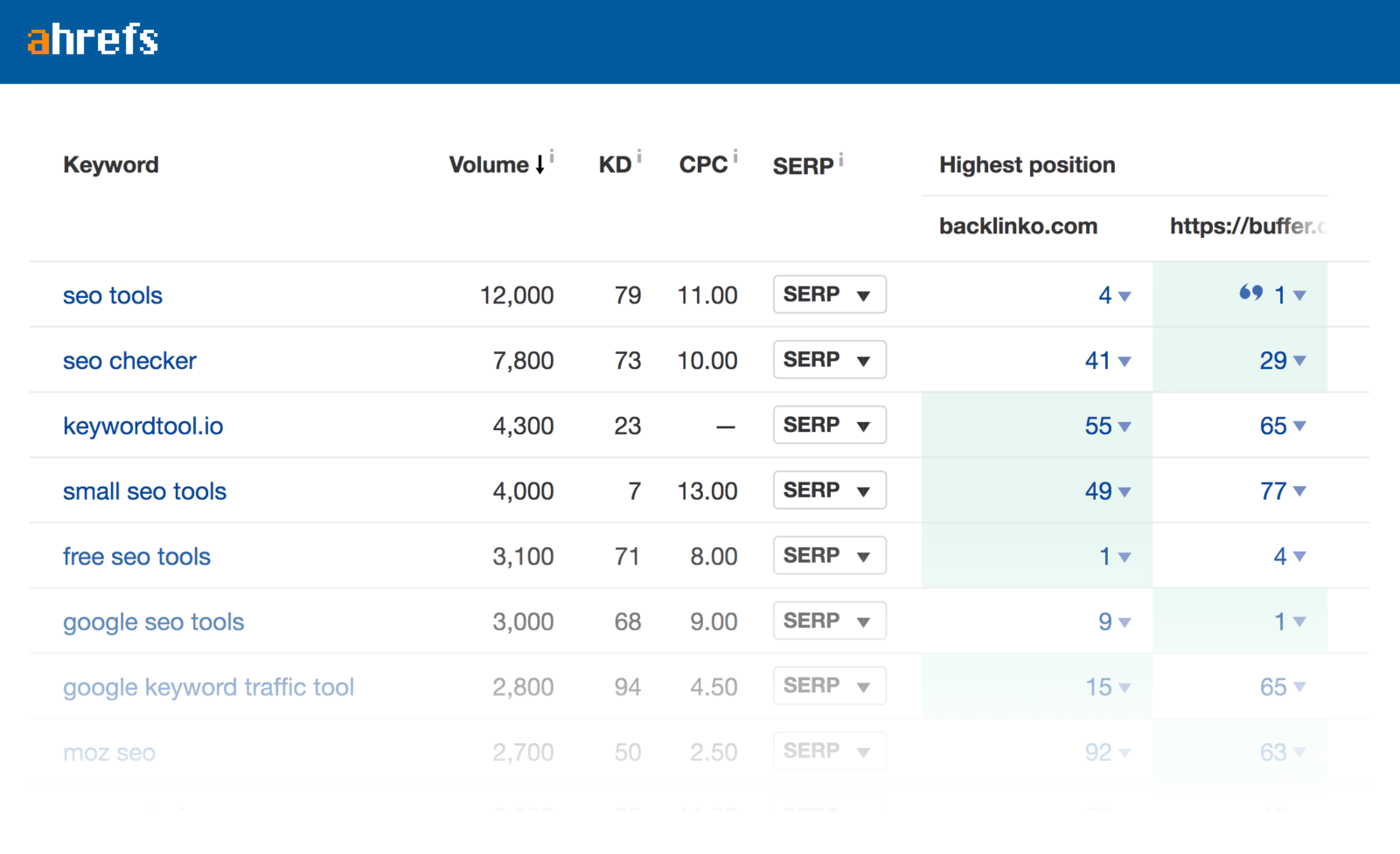
Task: Click volume value 4,300
Action: pyautogui.click(x=523, y=427)
